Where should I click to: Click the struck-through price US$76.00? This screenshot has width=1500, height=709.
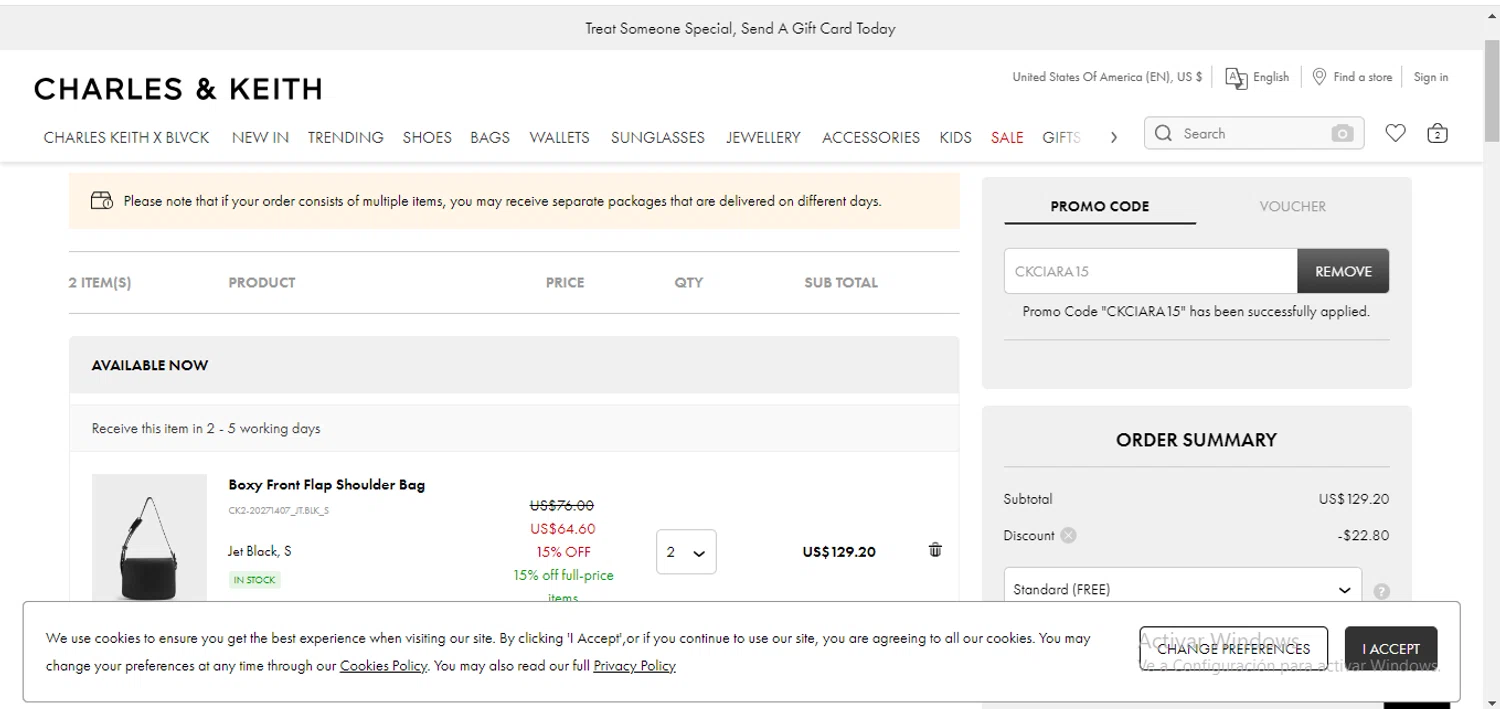(x=562, y=505)
